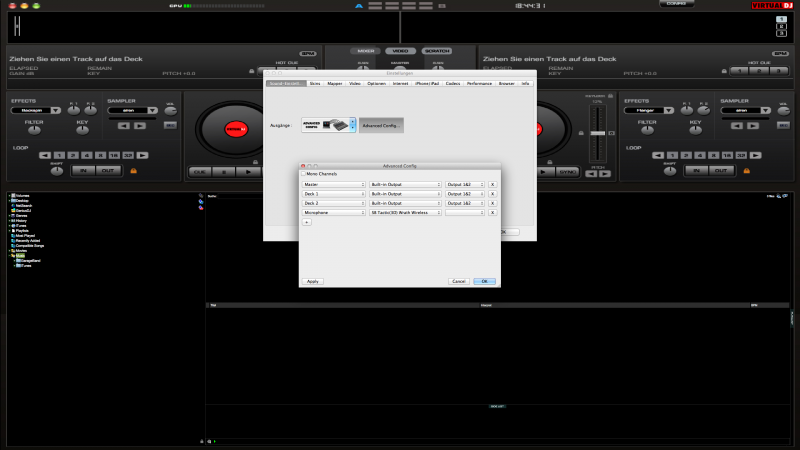Click the left deck CUE button
This screenshot has height=450, width=800.
point(199,172)
